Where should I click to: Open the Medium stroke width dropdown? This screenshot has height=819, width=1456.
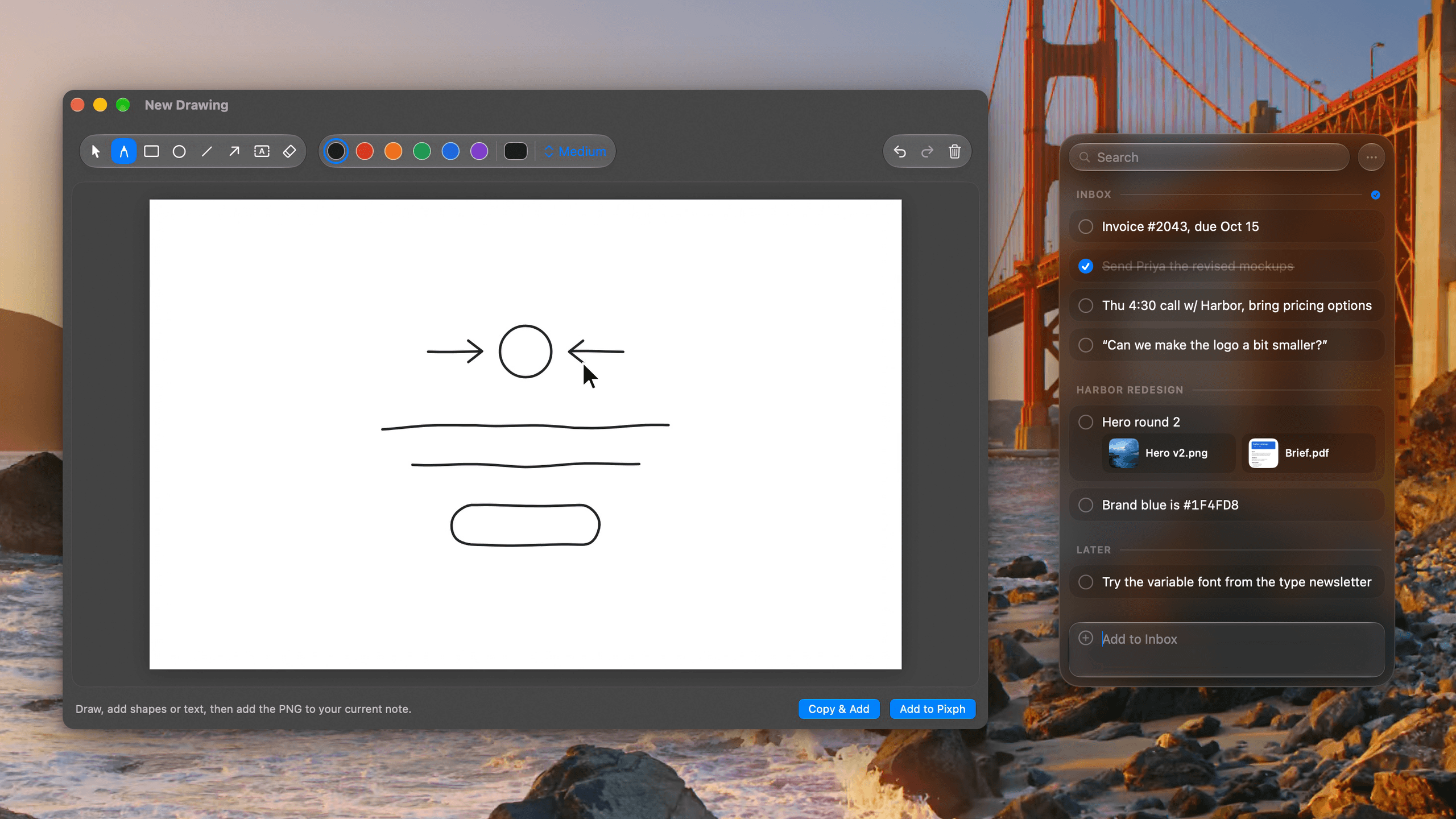click(576, 151)
